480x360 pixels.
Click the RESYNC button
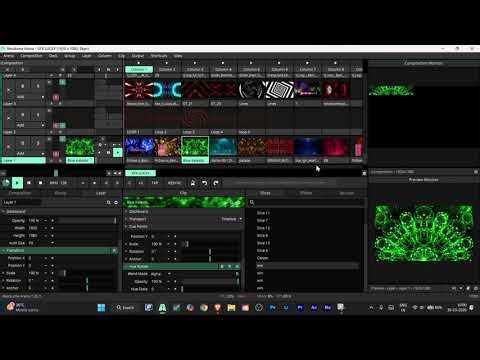pos(174,183)
